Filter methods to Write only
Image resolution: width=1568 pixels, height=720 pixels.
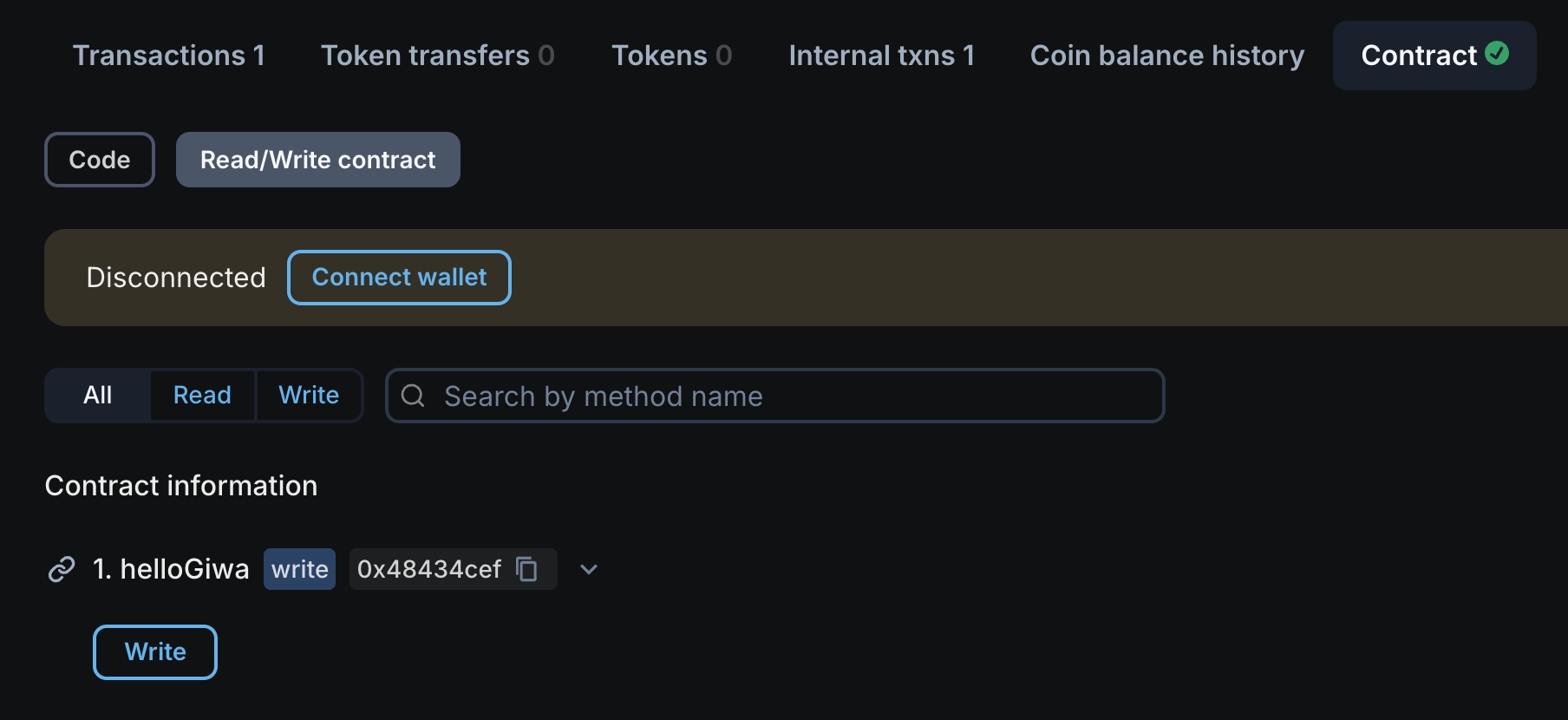[309, 396]
